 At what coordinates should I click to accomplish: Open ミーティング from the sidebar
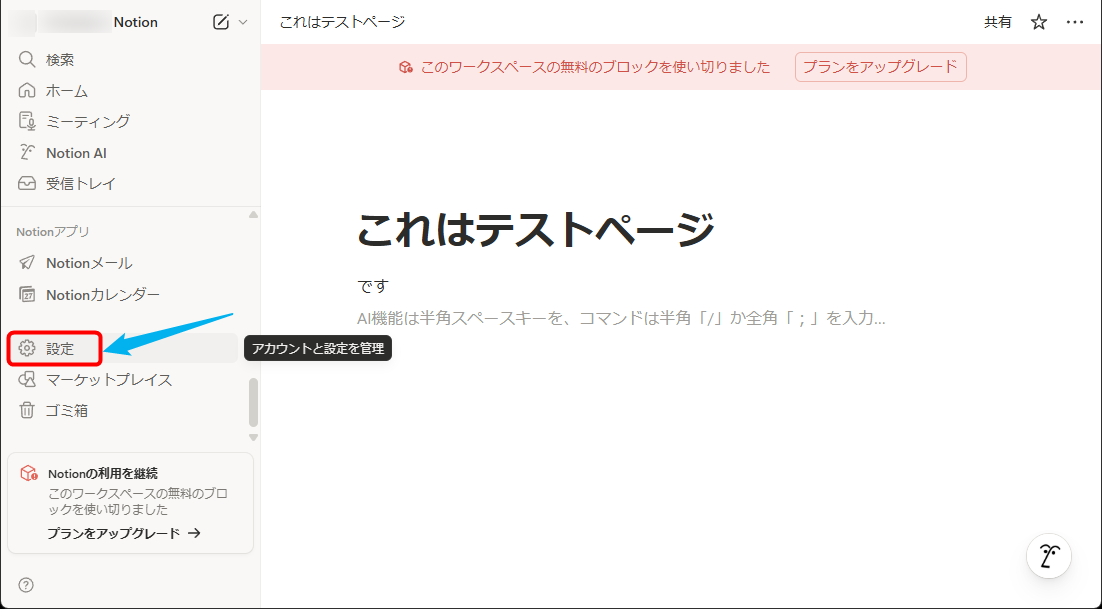coord(87,121)
